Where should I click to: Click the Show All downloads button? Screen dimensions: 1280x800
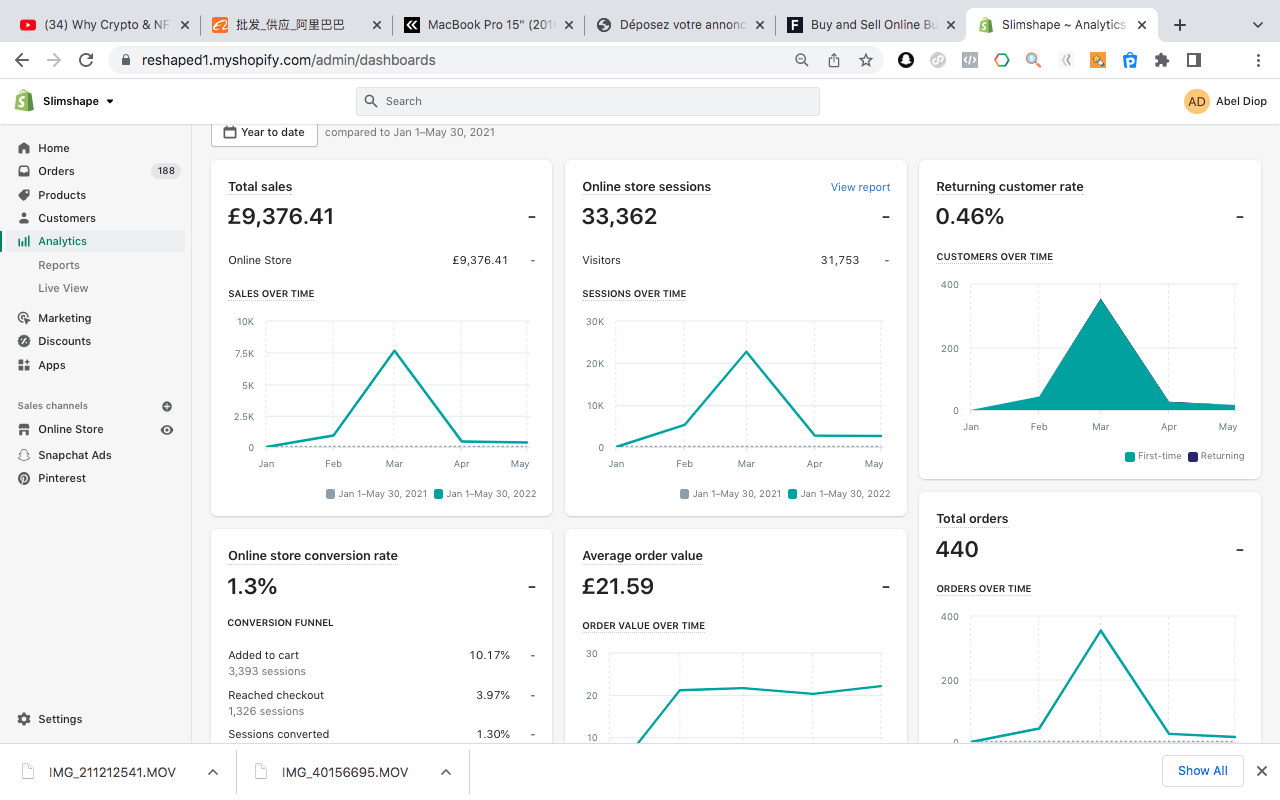coord(1202,771)
